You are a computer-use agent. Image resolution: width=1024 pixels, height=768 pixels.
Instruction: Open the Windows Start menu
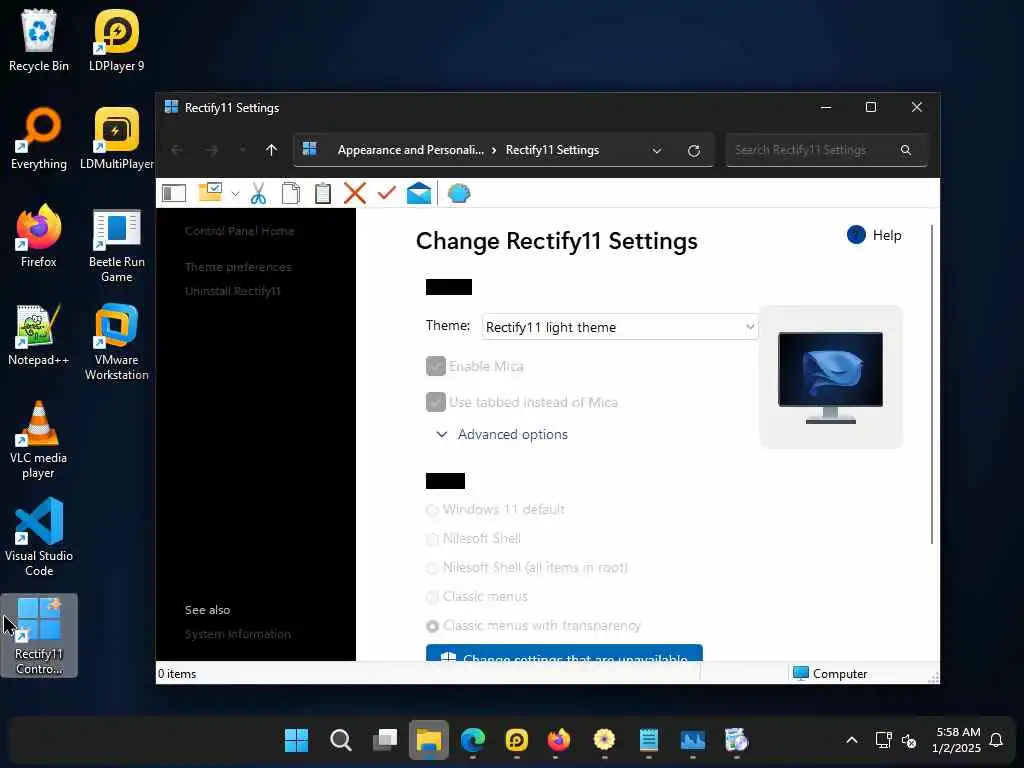(x=296, y=740)
